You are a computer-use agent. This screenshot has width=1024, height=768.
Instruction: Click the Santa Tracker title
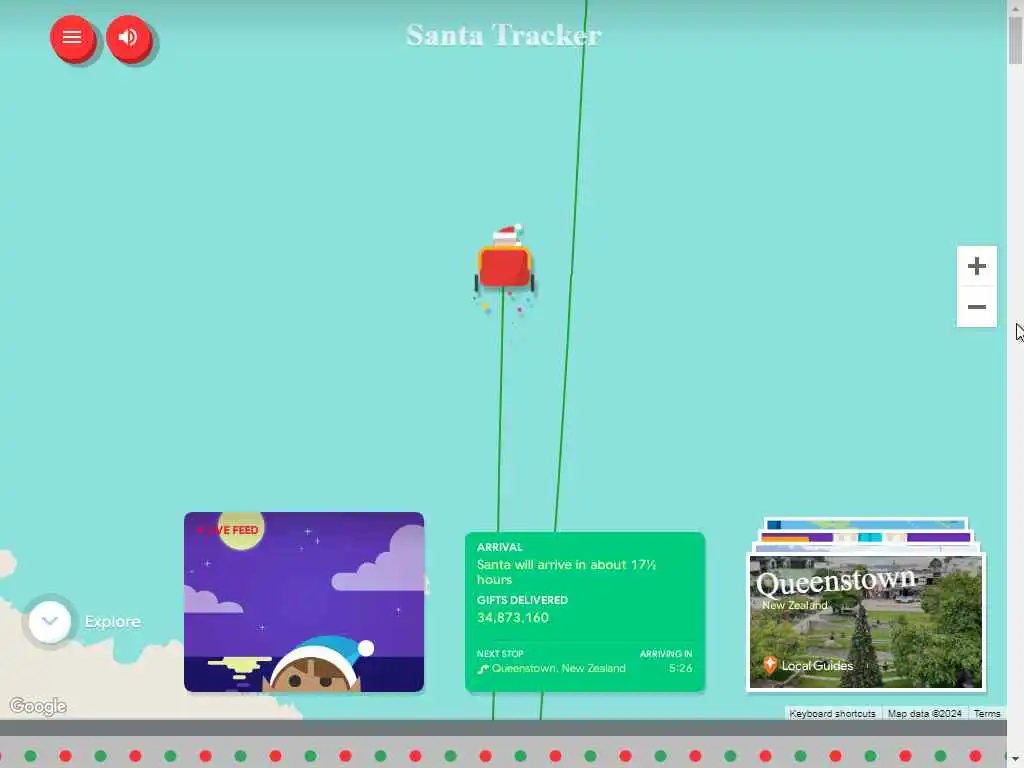[504, 35]
